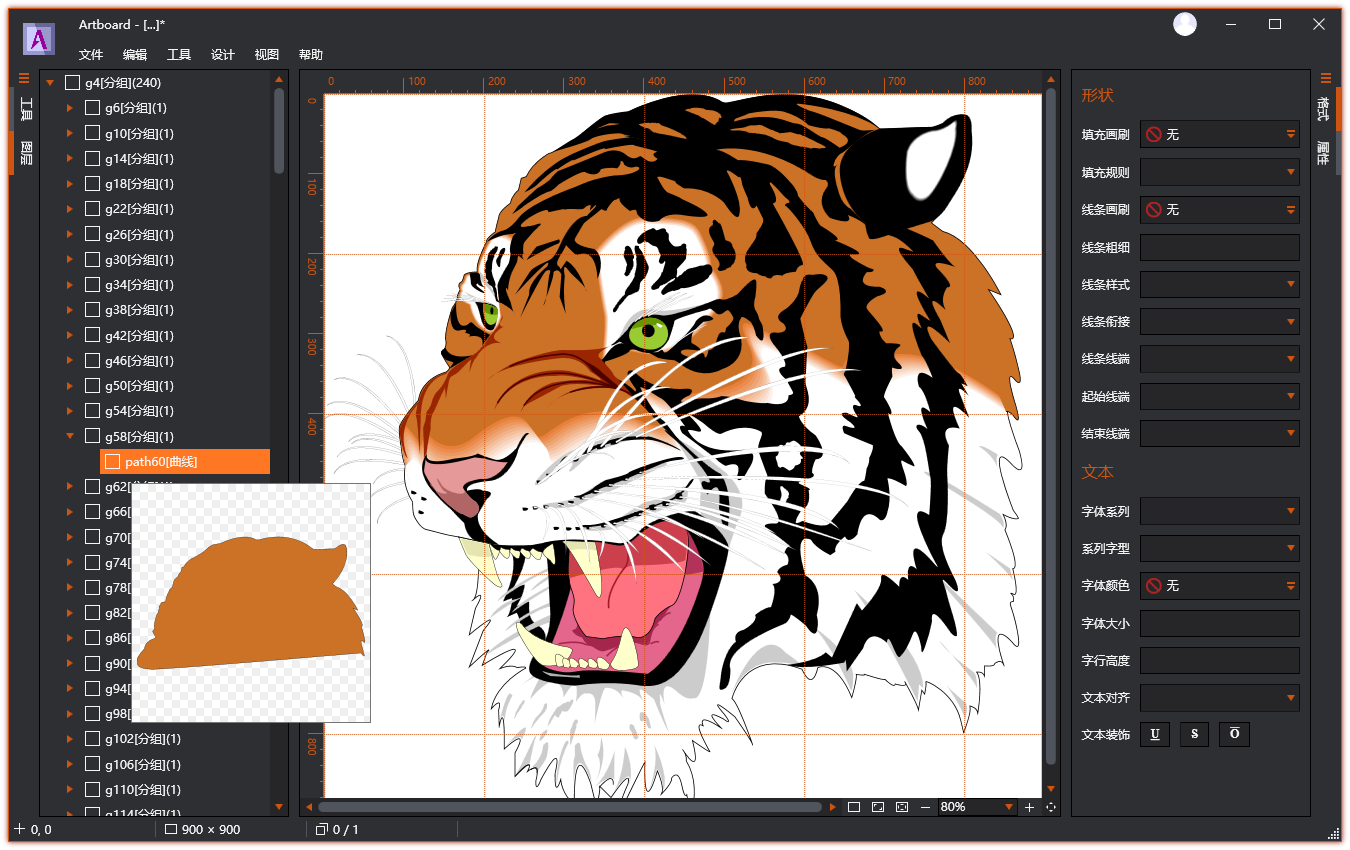Toggle the g6 group checkbox
Image resolution: width=1350 pixels, height=850 pixels.
[x=92, y=108]
